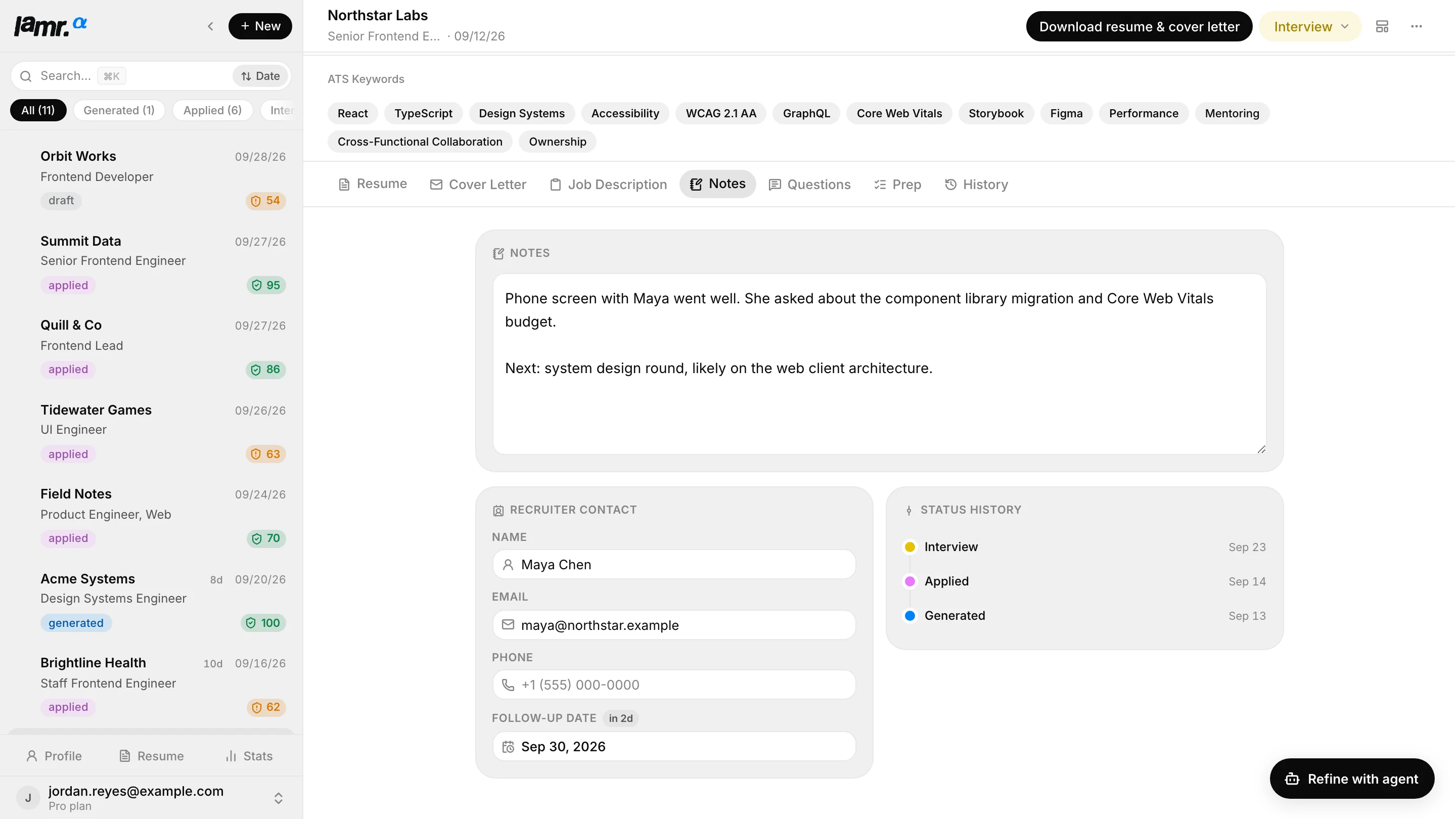
Task: Filter list by Applied (6)
Action: point(212,110)
